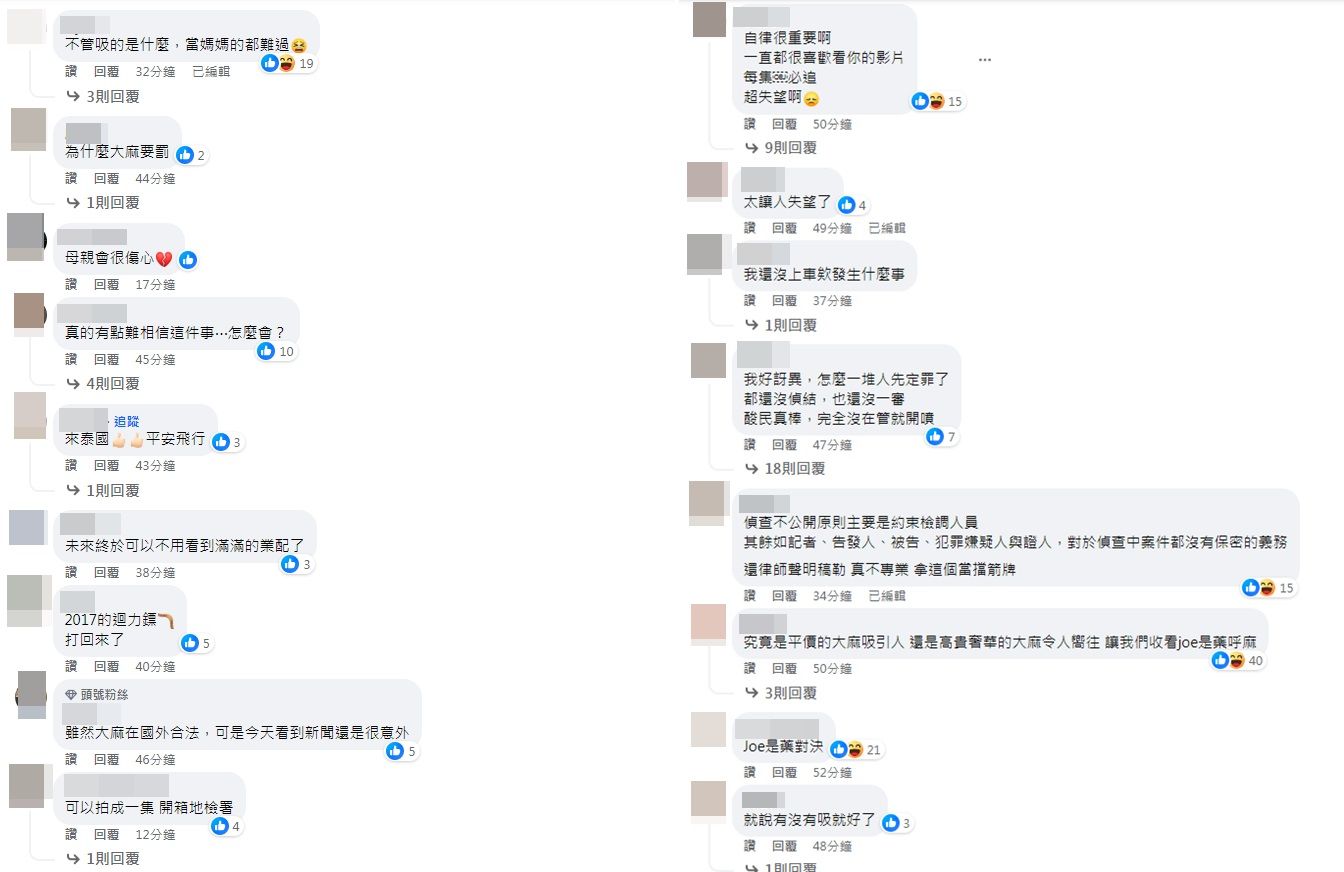This screenshot has height=872, width=1344.
Task: Click the thumbs-up reaction on "不管吸的是什麼" comment
Action: [268, 62]
